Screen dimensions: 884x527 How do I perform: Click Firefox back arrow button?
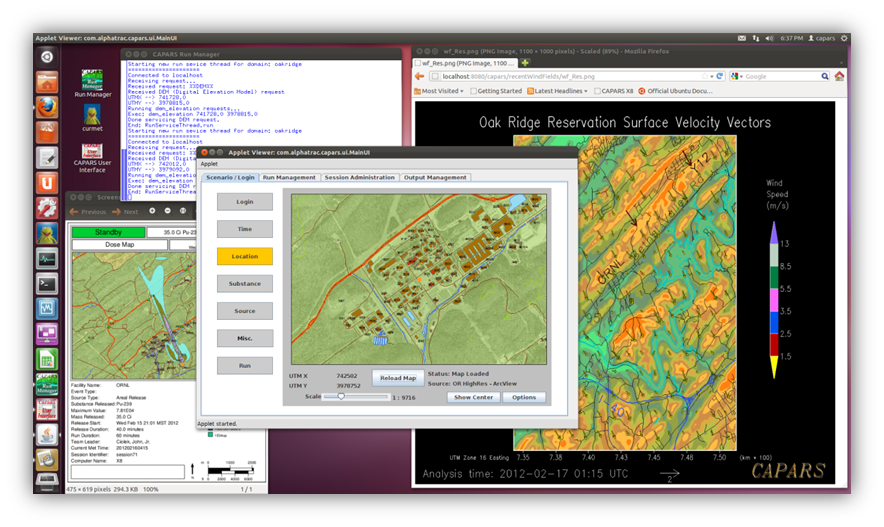(x=419, y=76)
